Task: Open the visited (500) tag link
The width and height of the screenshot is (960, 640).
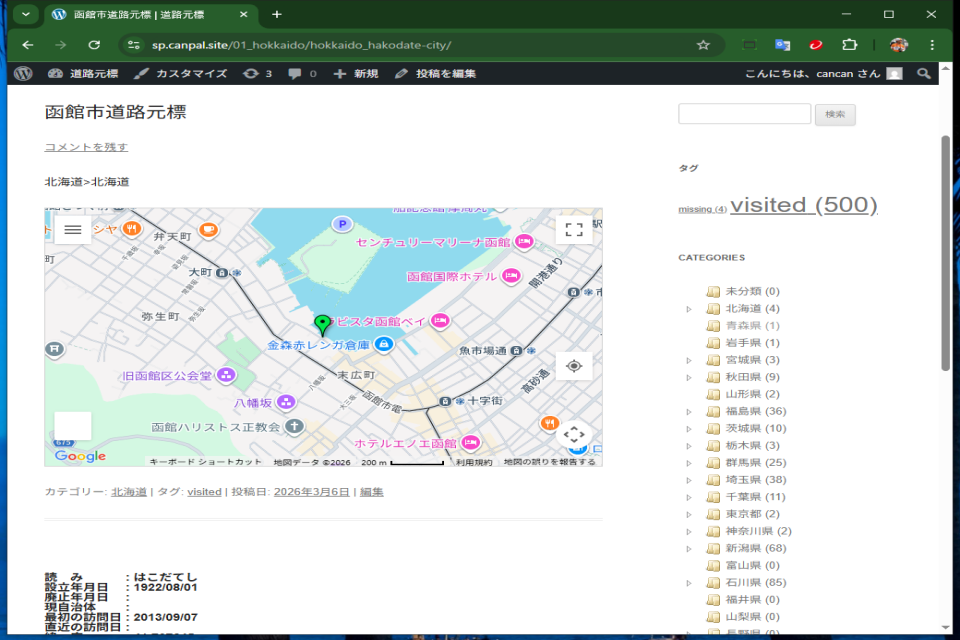Action: click(804, 205)
